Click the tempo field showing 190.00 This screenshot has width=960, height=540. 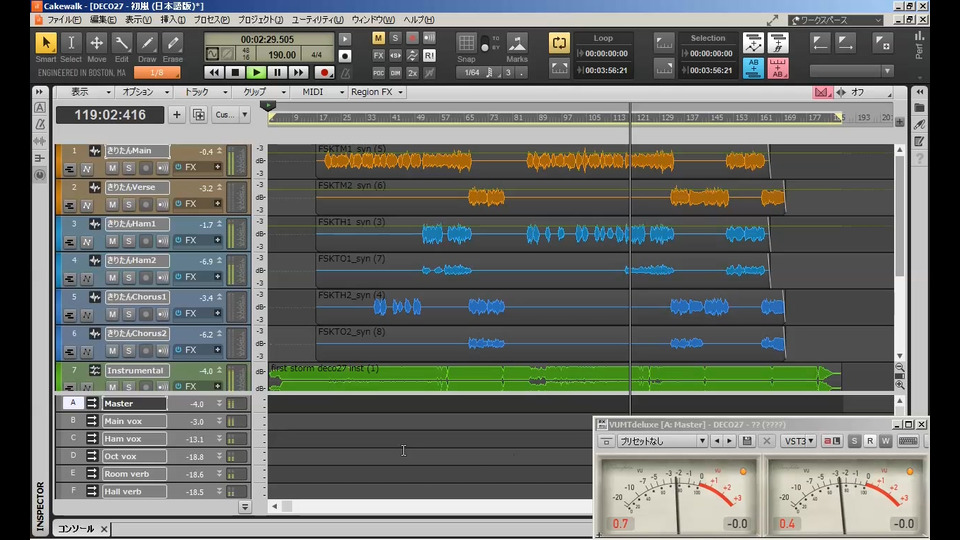(282, 55)
